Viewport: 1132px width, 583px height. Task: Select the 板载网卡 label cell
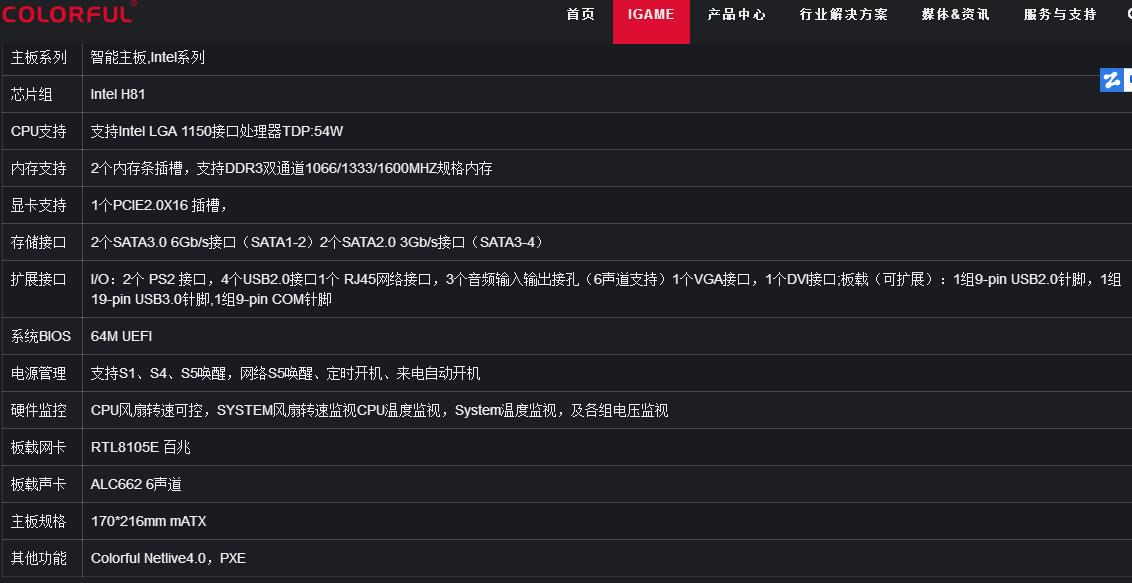pyautogui.click(x=41, y=447)
